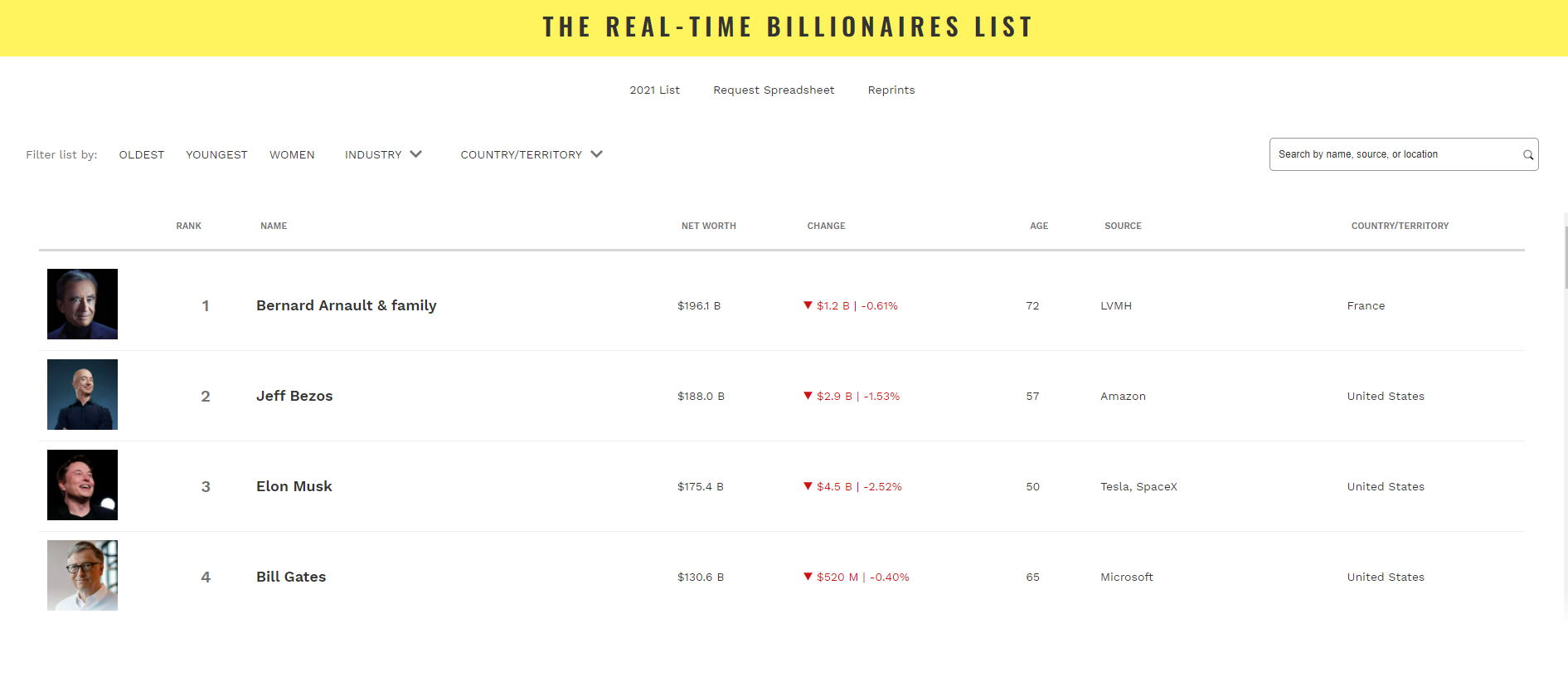Select the Reprints menu item
The height and width of the screenshot is (692, 1568).
[891, 90]
